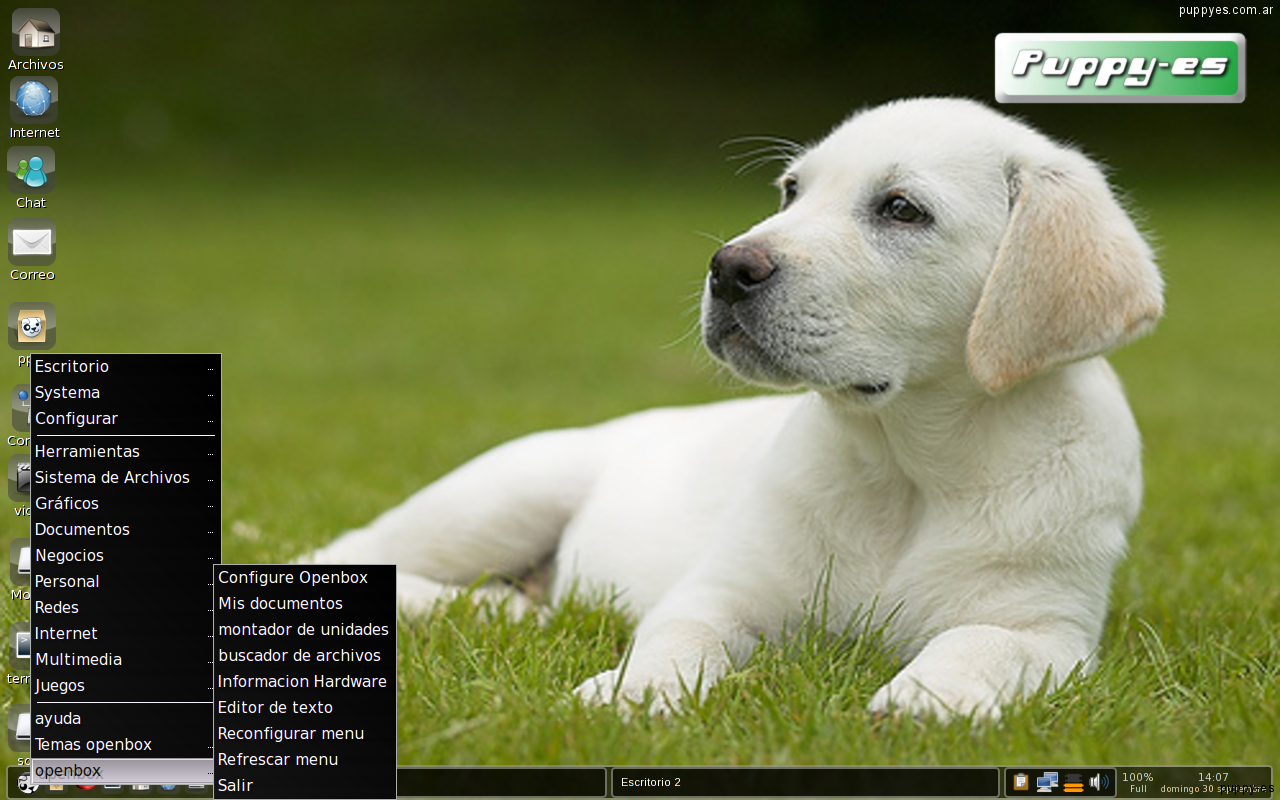Click the volume speaker tray icon
This screenshot has width=1280, height=800.
(x=1099, y=782)
